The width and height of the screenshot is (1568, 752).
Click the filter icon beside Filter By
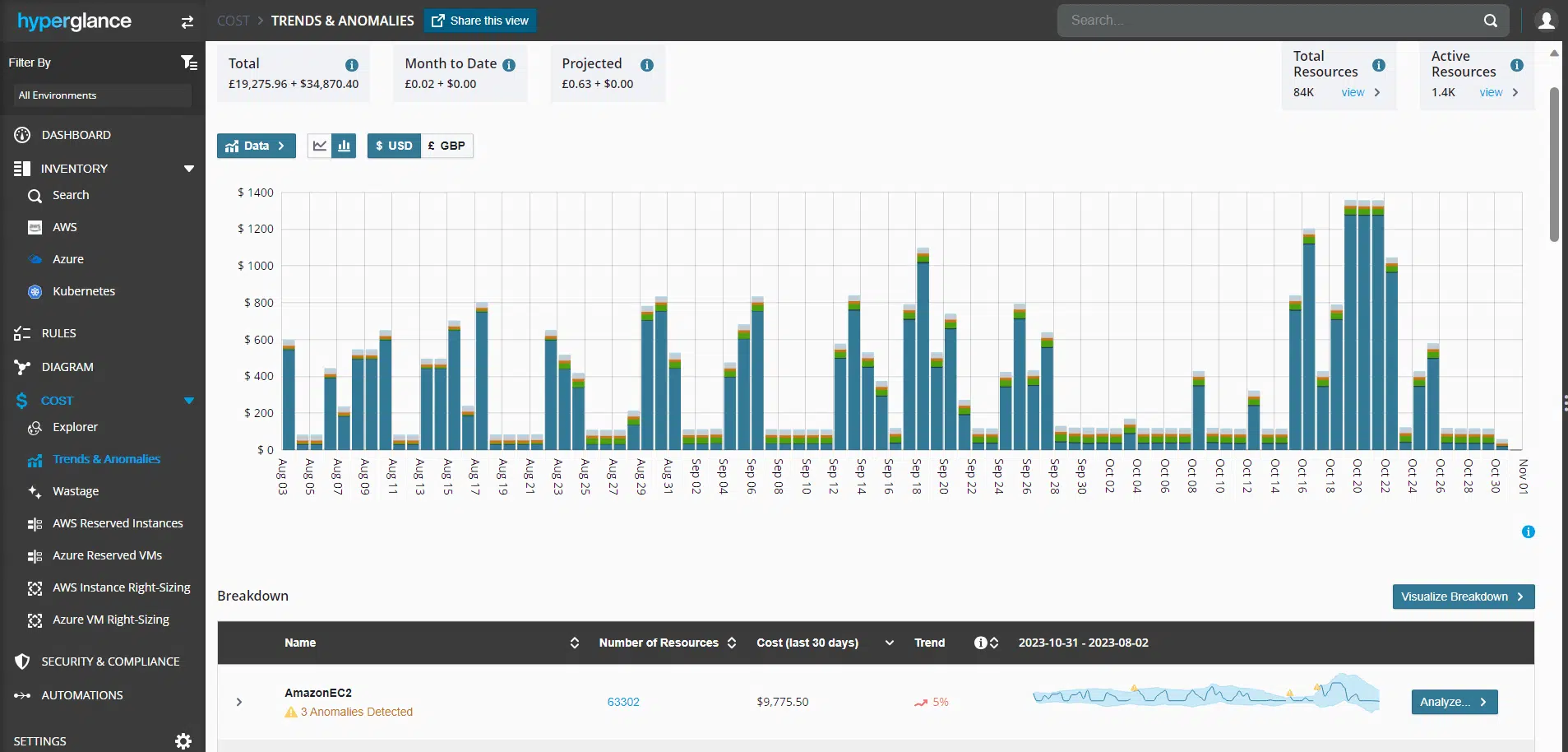click(188, 63)
